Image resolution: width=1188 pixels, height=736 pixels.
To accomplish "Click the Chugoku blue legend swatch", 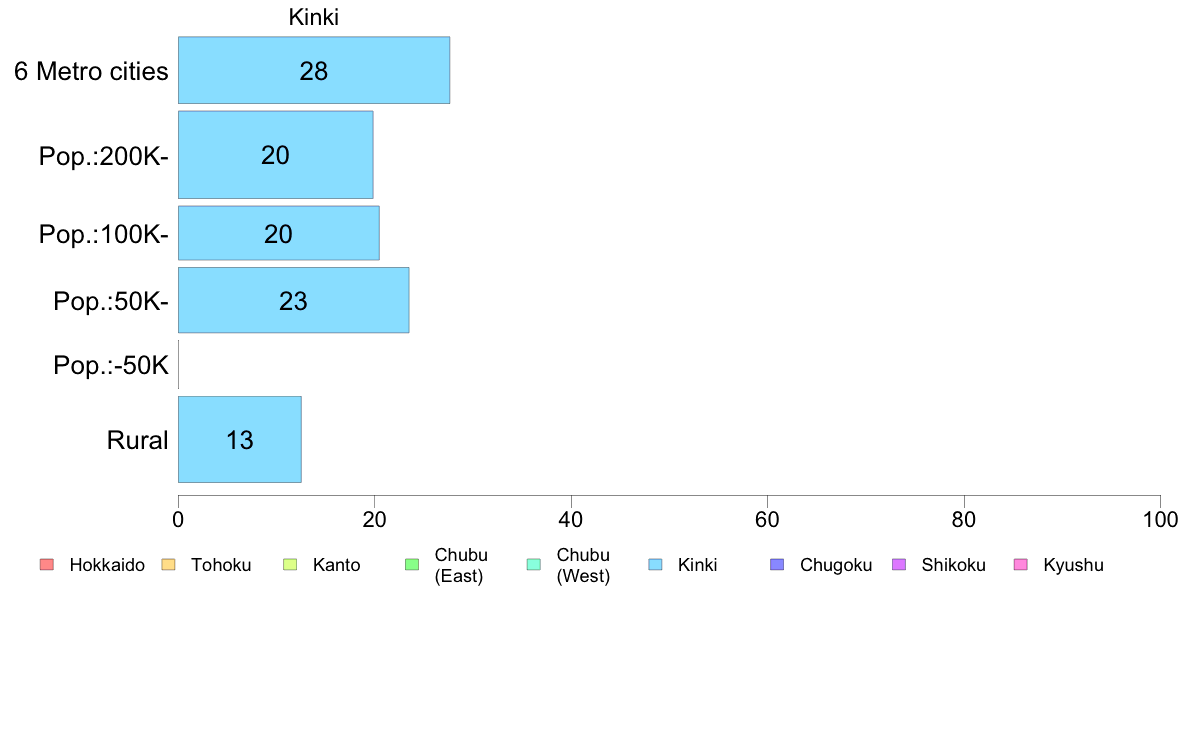I will point(777,565).
